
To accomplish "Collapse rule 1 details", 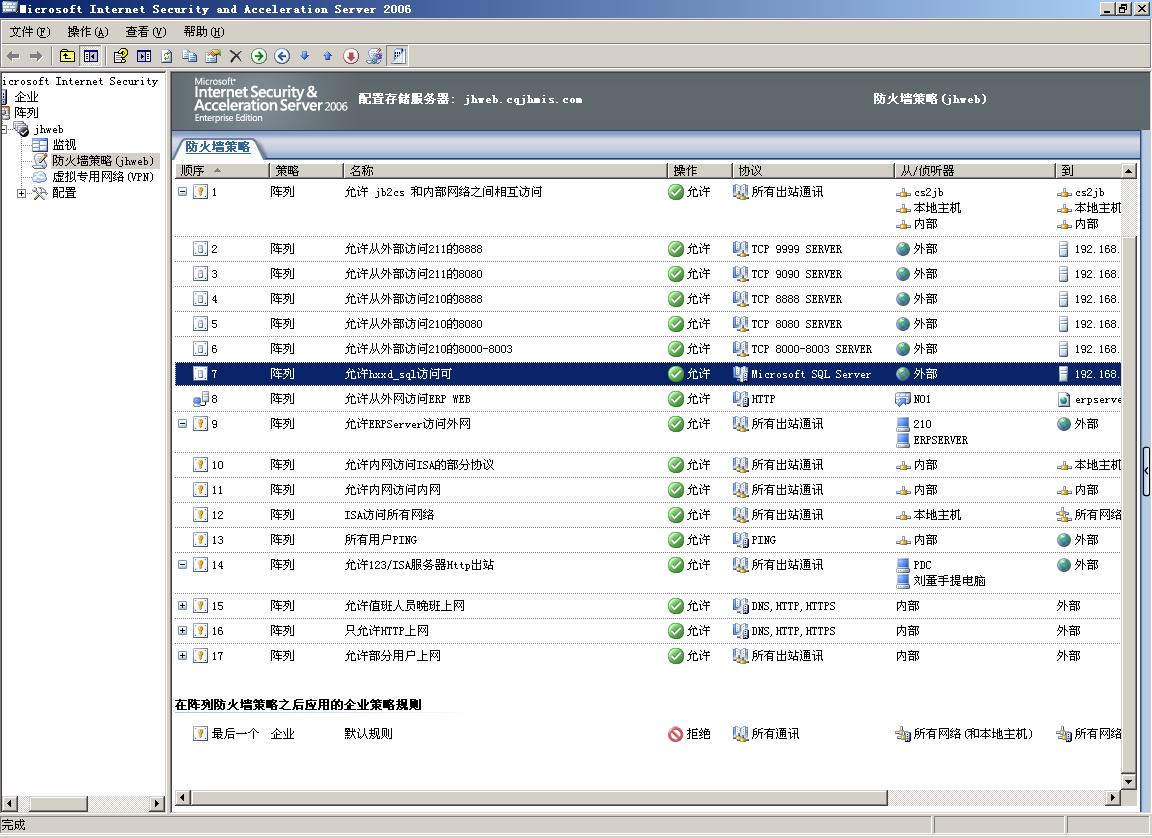I will pos(182,192).
